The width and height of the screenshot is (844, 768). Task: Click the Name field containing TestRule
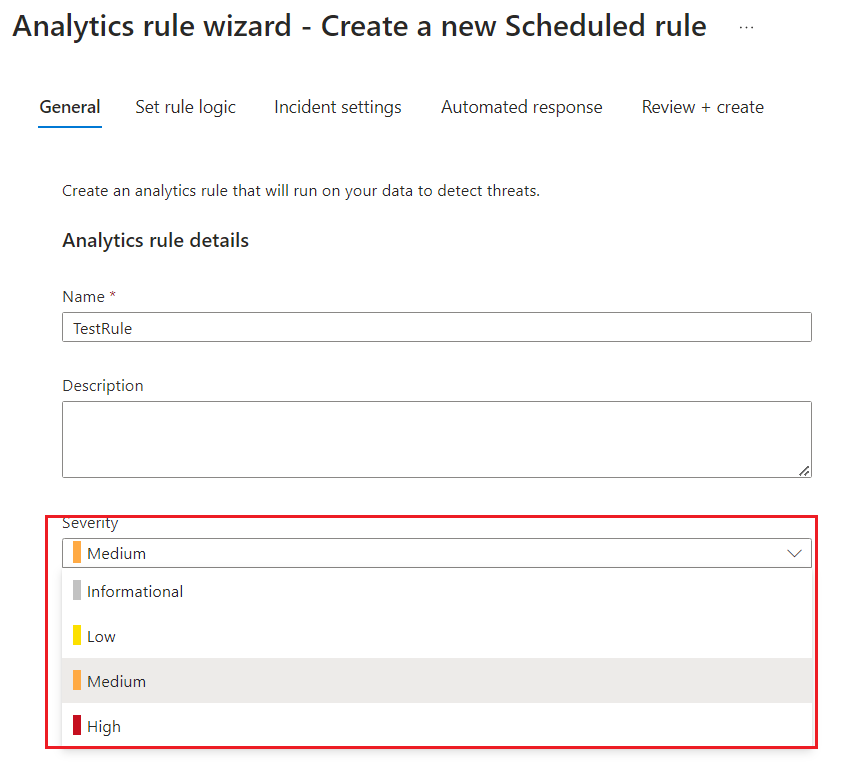[437, 327]
